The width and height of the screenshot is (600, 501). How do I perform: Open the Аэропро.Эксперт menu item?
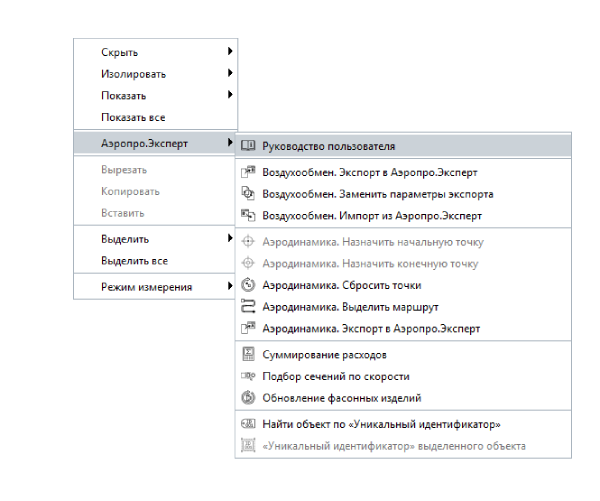145,144
